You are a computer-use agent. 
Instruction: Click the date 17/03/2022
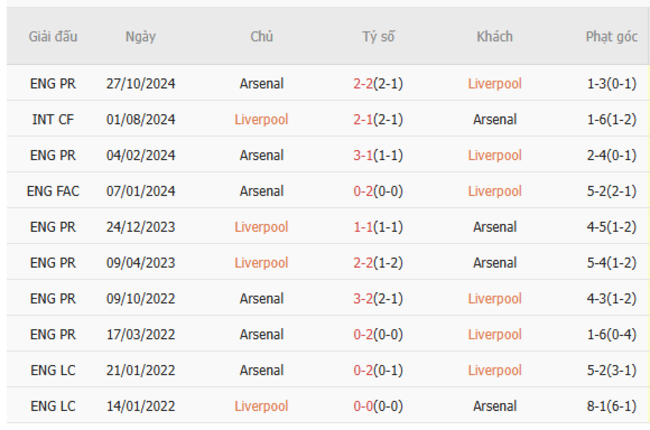tap(140, 335)
